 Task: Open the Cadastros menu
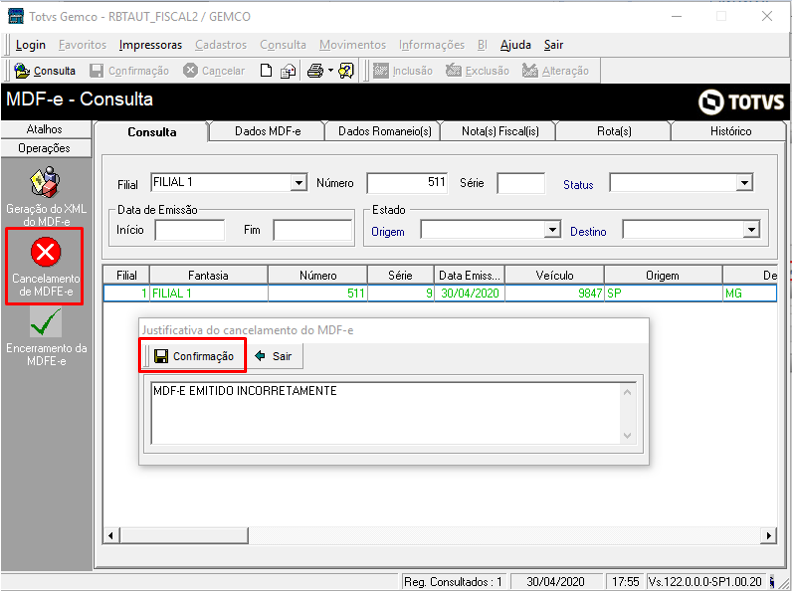point(221,45)
